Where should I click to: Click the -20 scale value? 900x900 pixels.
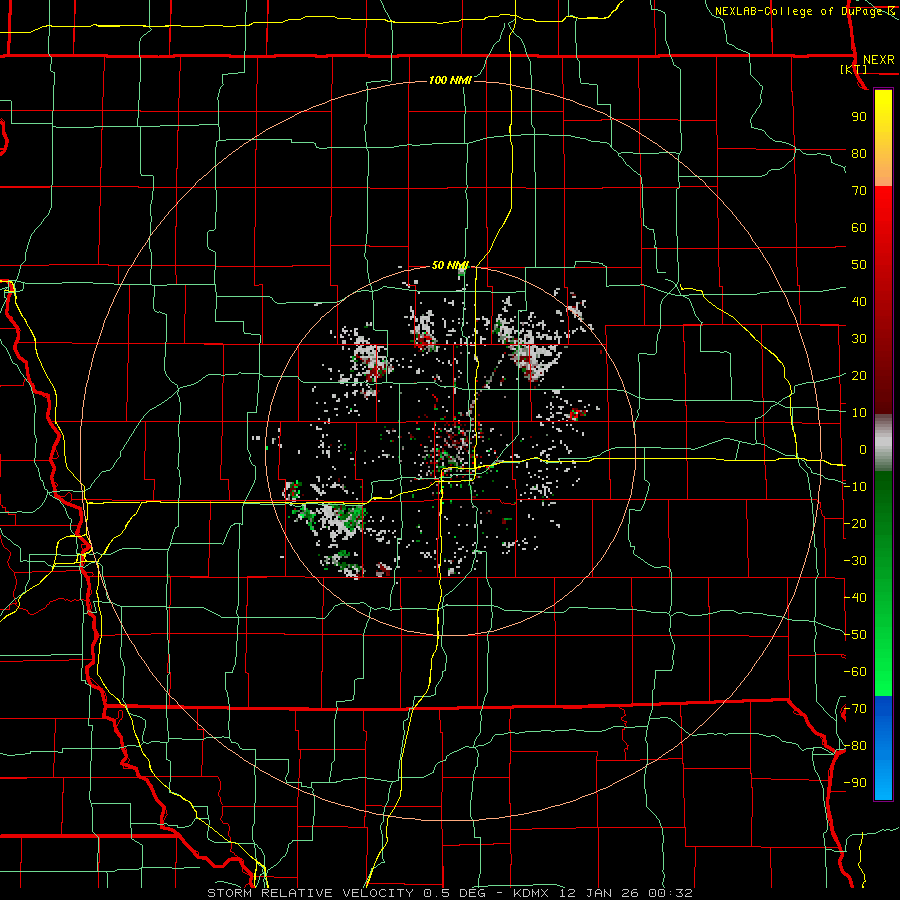click(x=855, y=523)
